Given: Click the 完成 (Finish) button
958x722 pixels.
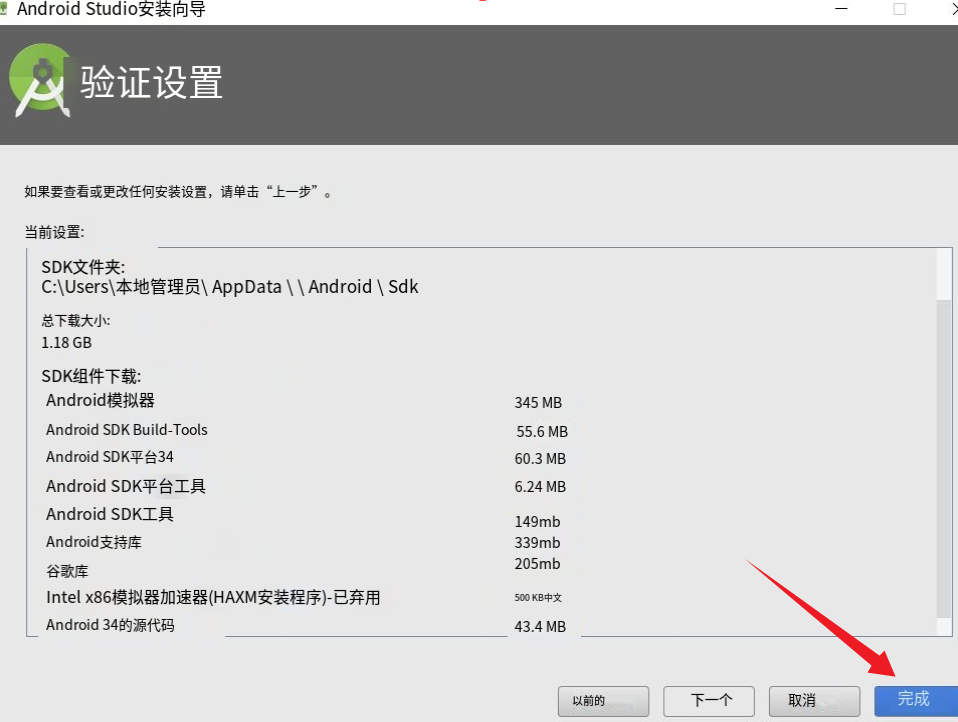Looking at the screenshot, I should 915,700.
